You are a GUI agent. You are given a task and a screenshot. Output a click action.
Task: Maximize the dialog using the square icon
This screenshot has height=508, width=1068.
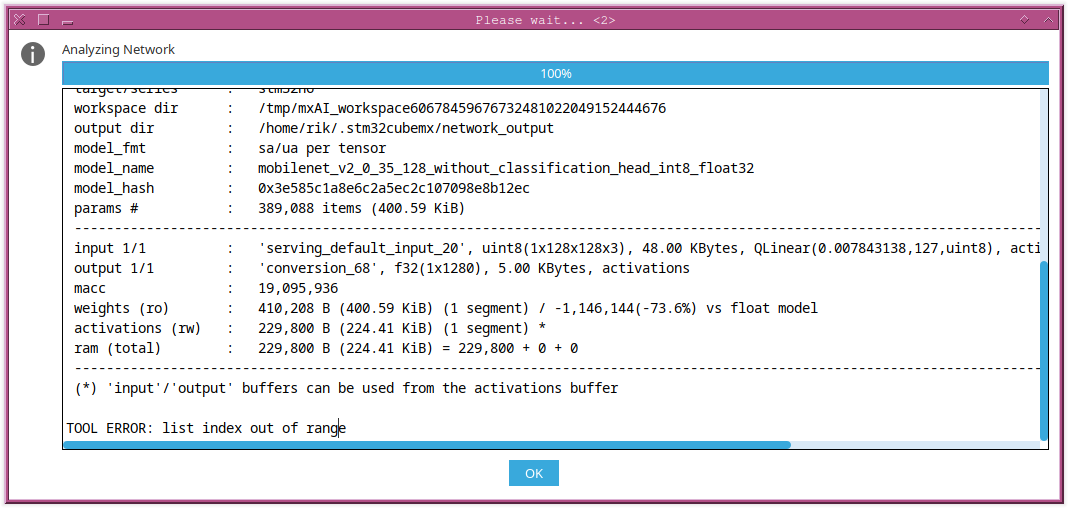point(43,19)
